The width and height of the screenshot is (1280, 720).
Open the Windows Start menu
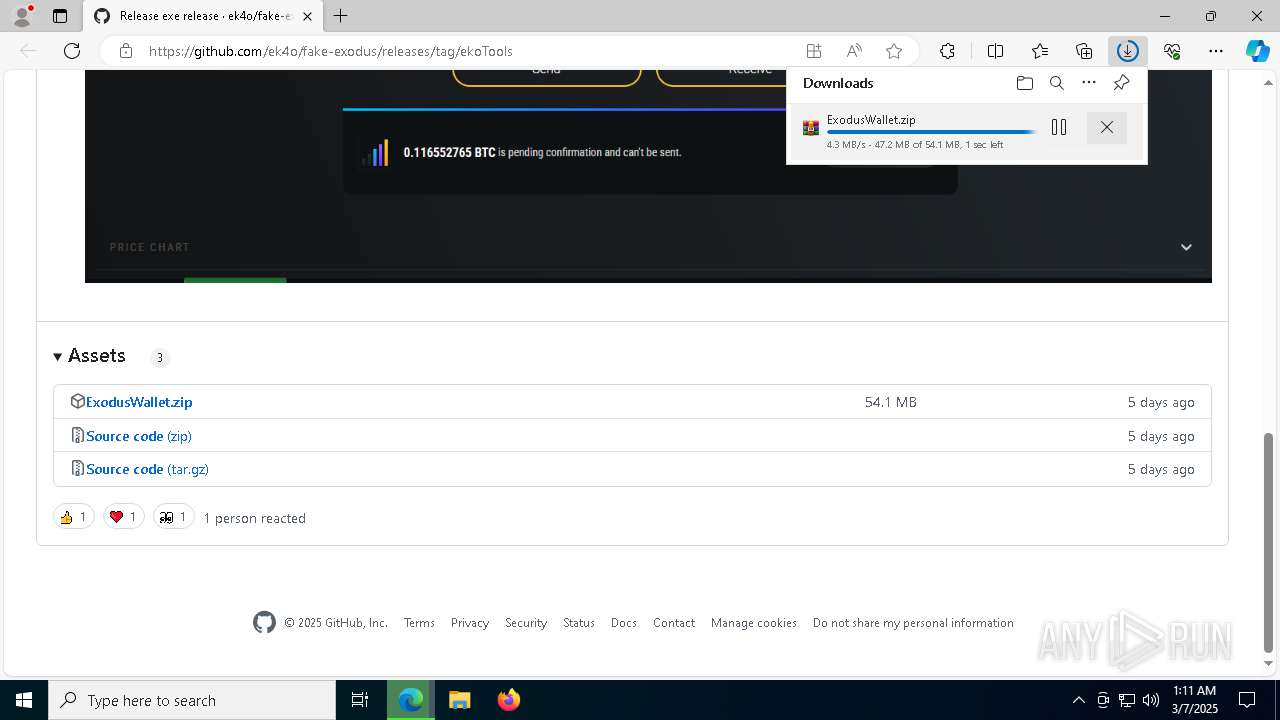(x=24, y=700)
